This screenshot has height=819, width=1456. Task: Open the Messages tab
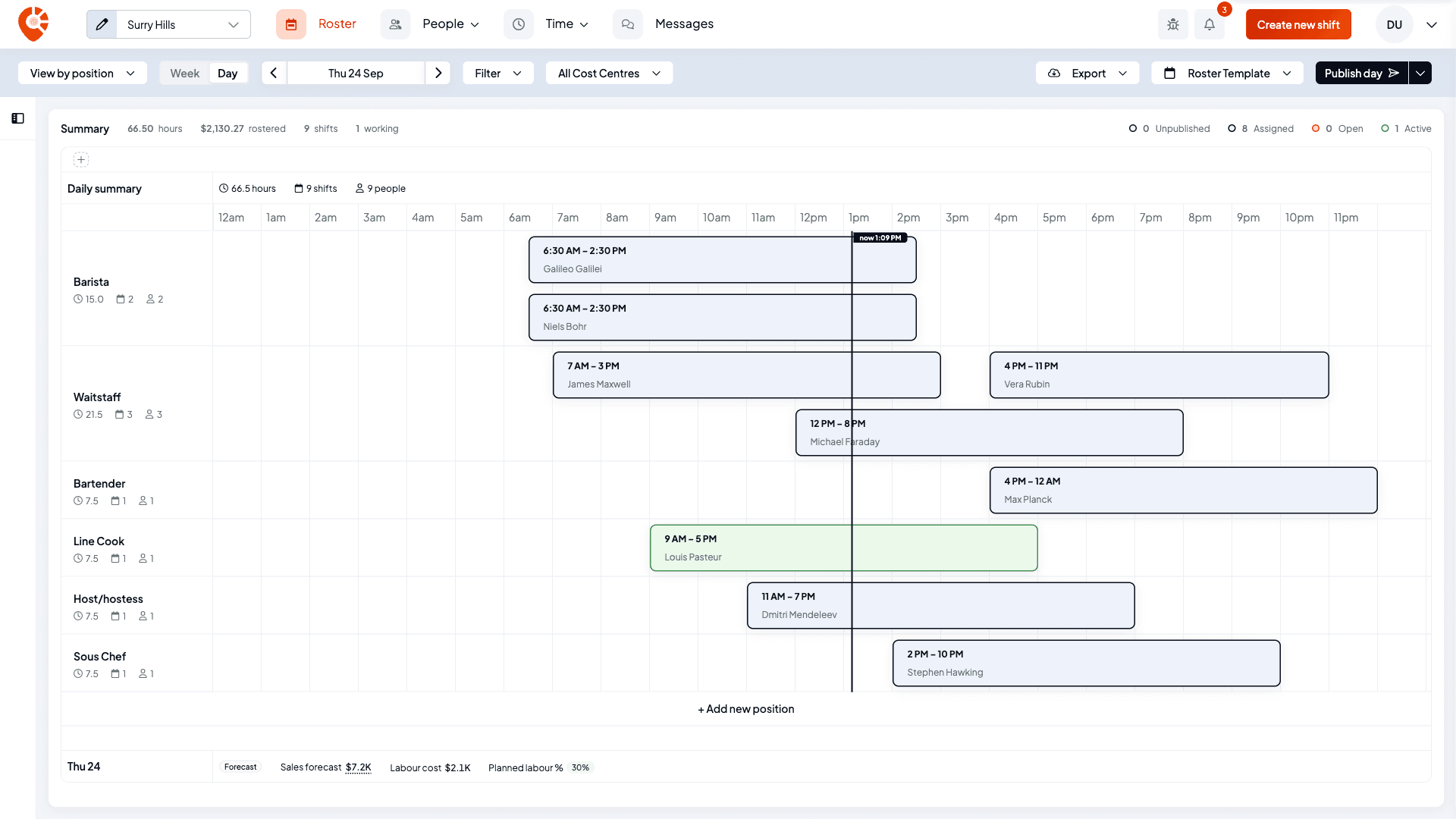tap(684, 24)
